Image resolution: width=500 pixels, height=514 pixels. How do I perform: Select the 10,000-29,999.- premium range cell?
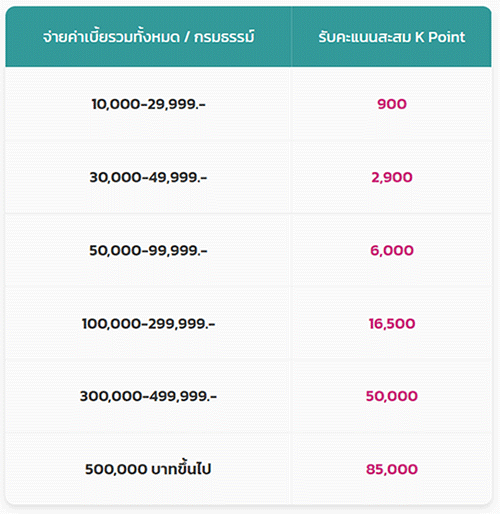(148, 104)
